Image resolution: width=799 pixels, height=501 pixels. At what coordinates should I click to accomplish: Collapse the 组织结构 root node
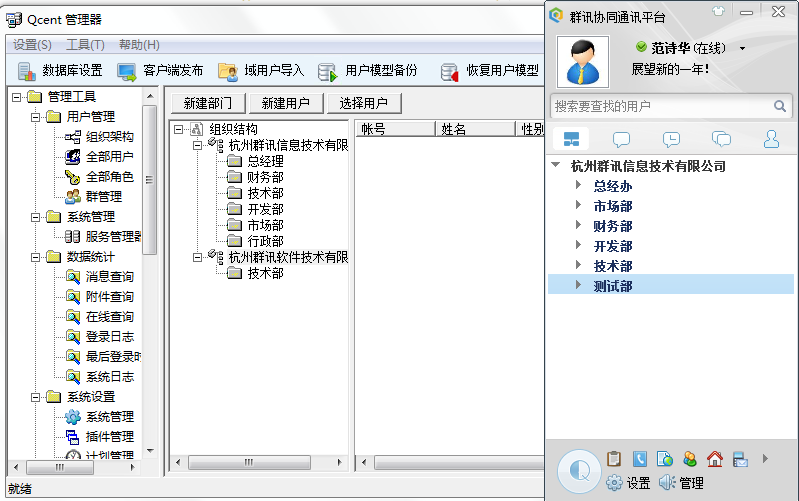point(178,129)
